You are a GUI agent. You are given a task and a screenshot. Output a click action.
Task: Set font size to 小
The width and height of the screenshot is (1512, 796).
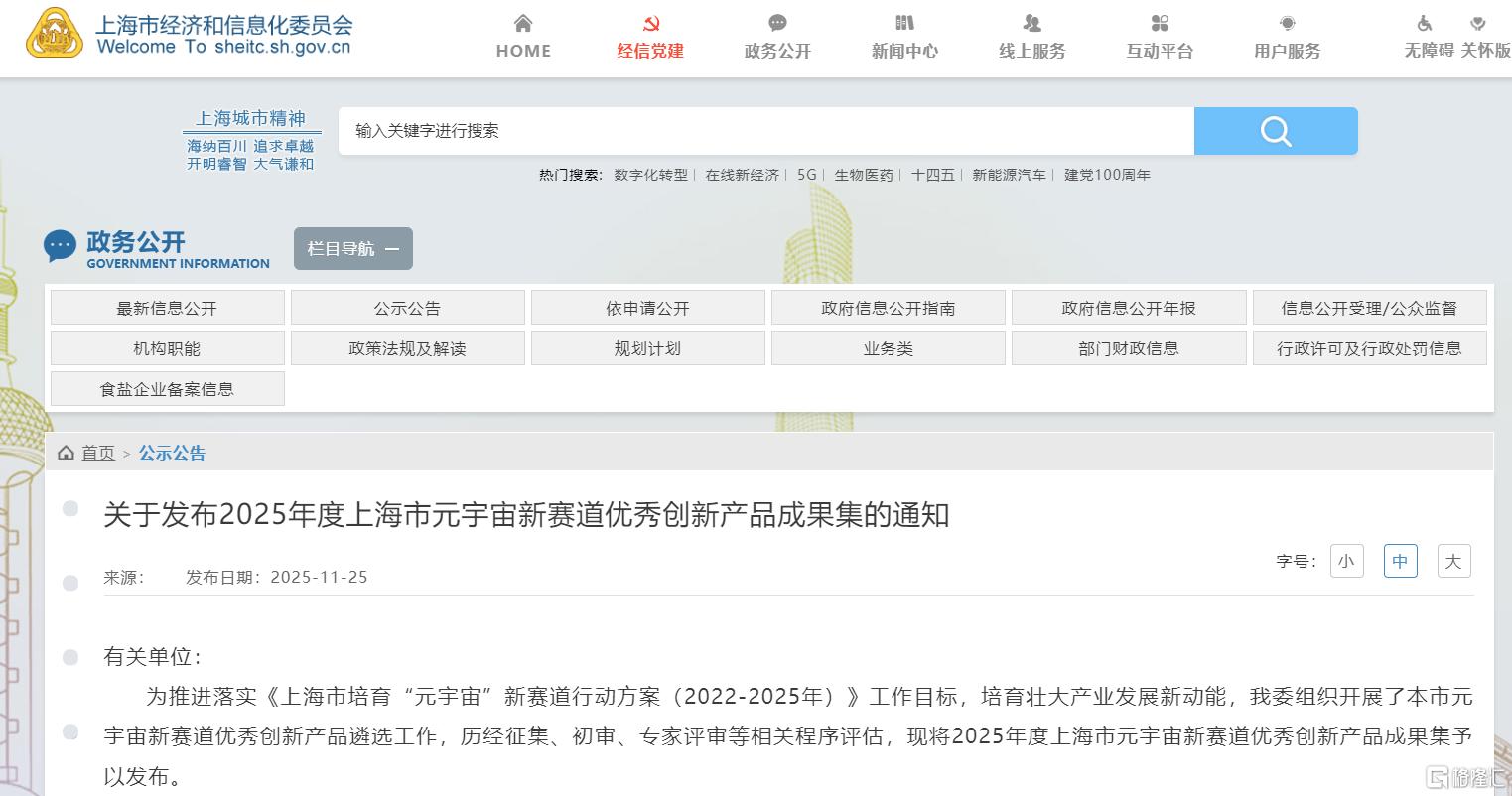point(1346,562)
